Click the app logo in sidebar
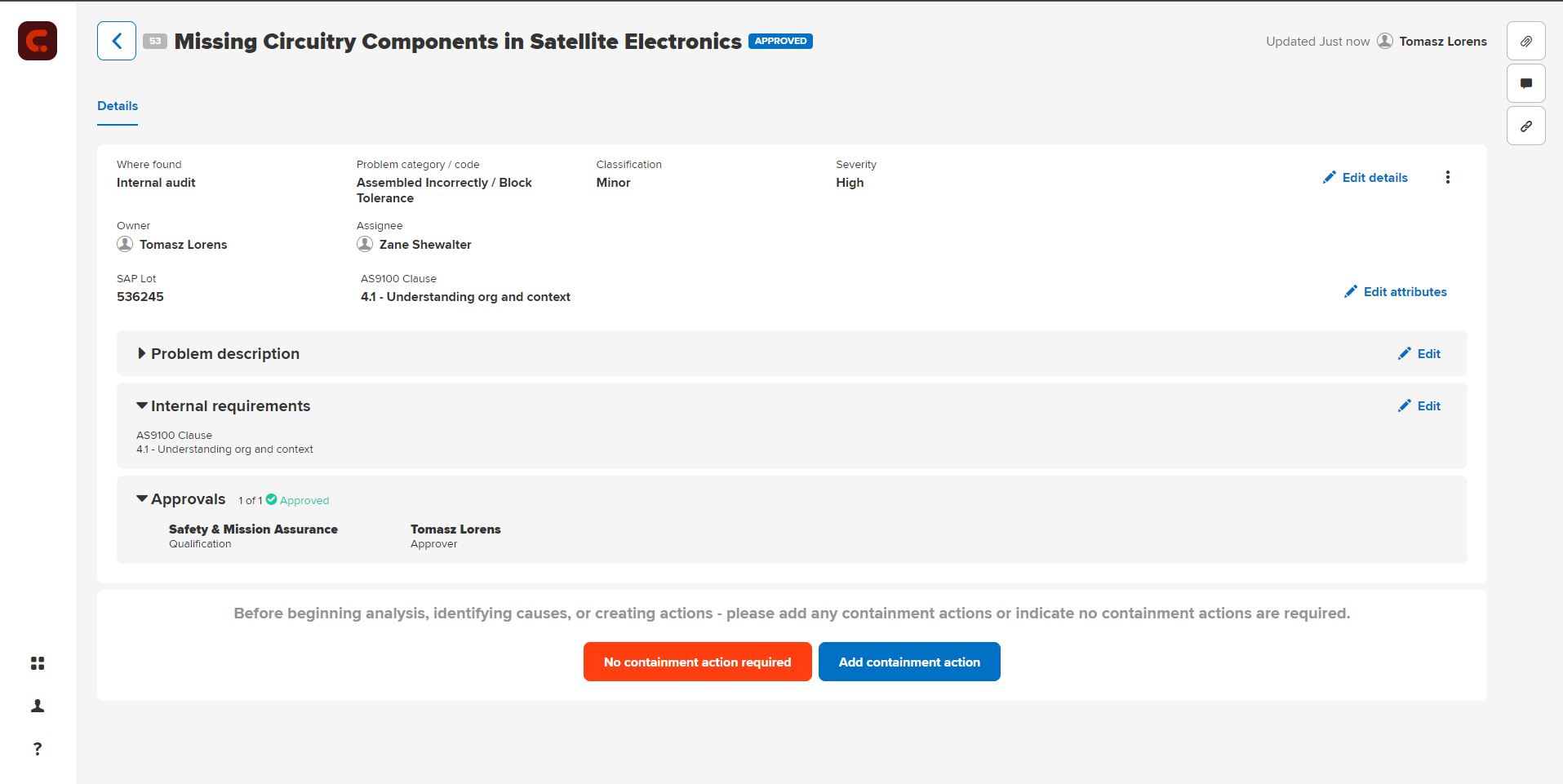The height and width of the screenshot is (784, 1563). click(38, 41)
